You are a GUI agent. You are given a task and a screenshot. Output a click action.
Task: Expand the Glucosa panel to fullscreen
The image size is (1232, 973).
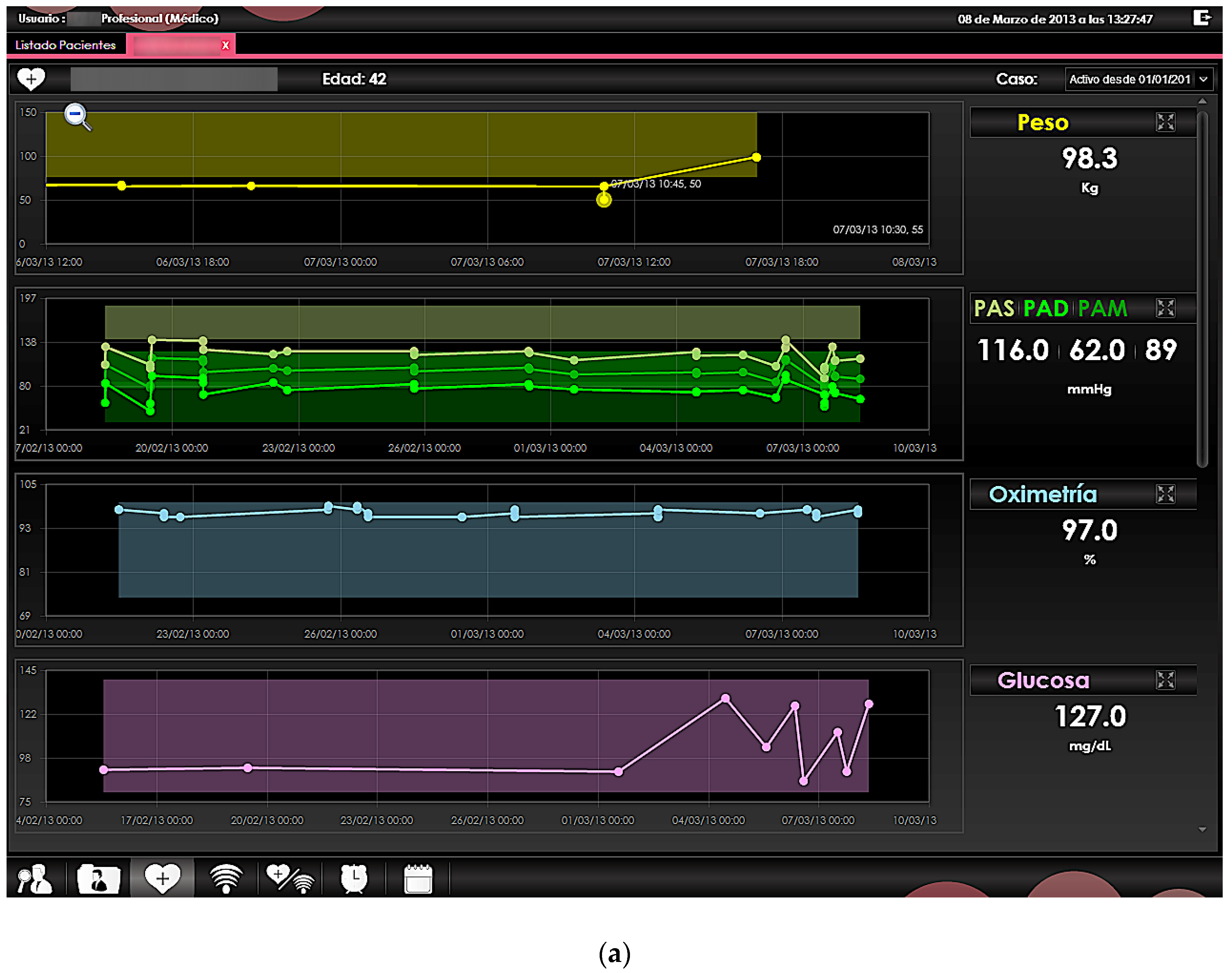click(x=1165, y=680)
